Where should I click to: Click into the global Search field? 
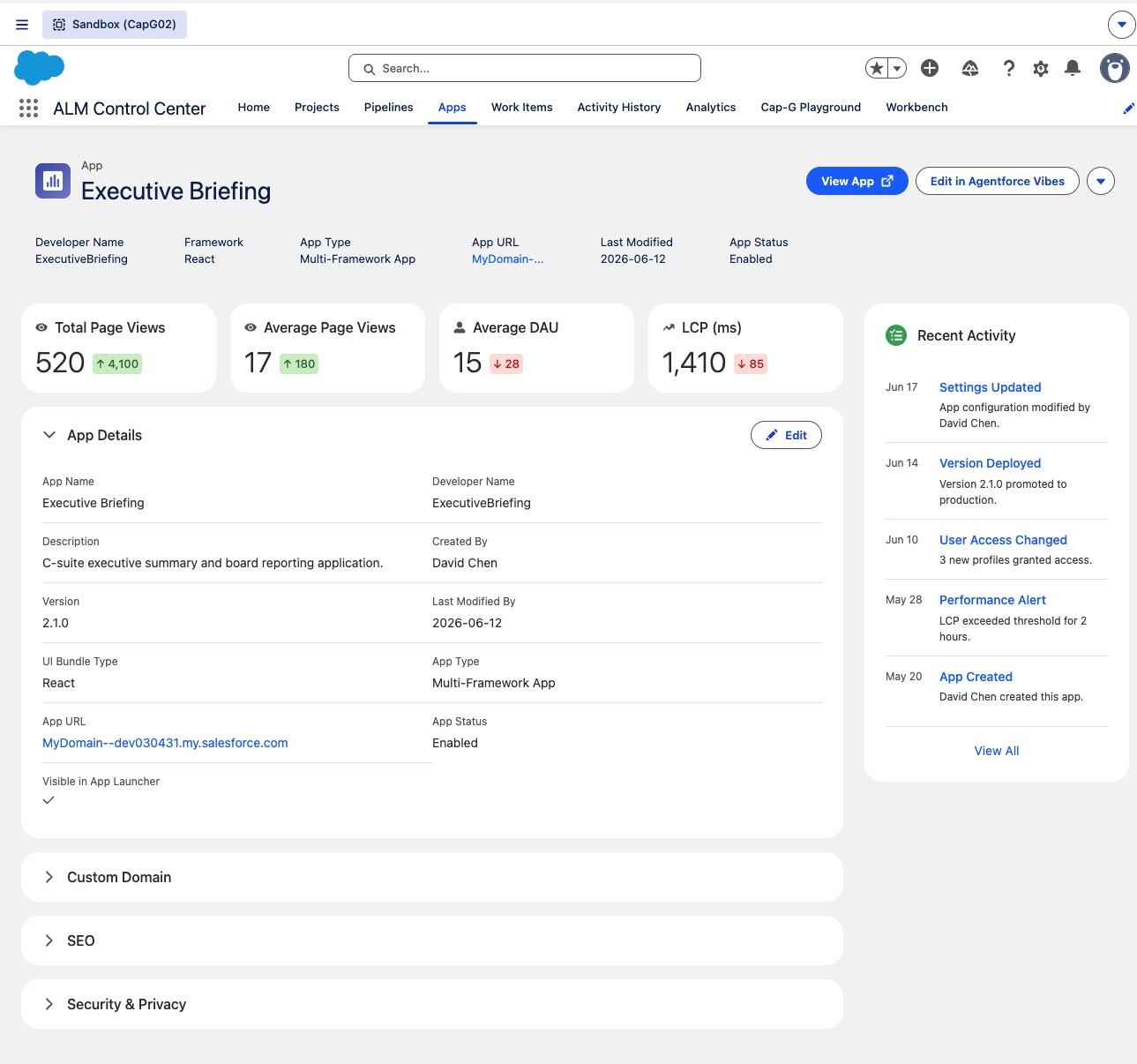[x=525, y=68]
